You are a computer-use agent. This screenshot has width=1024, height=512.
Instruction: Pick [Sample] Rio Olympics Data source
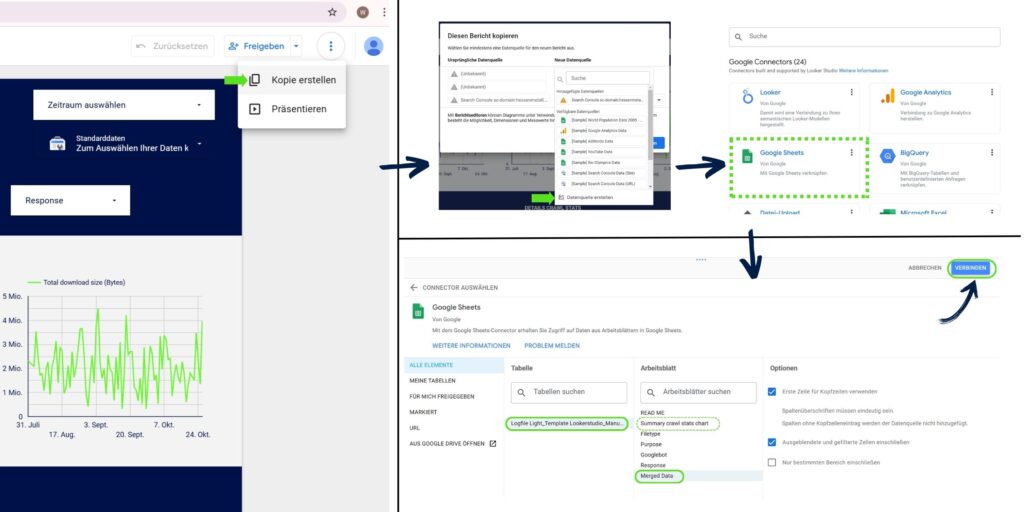point(601,162)
